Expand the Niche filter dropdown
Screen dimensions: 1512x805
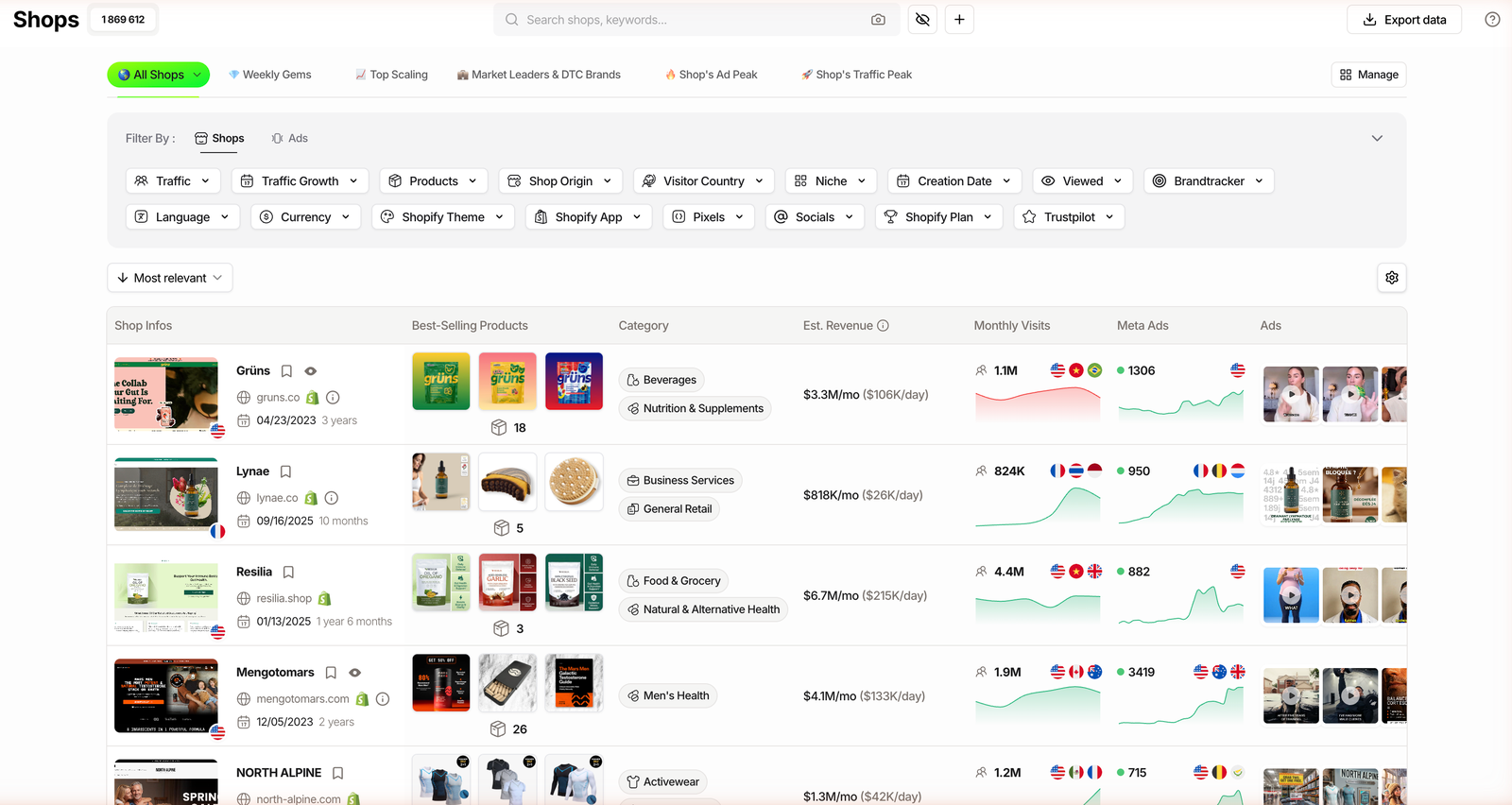[831, 181]
